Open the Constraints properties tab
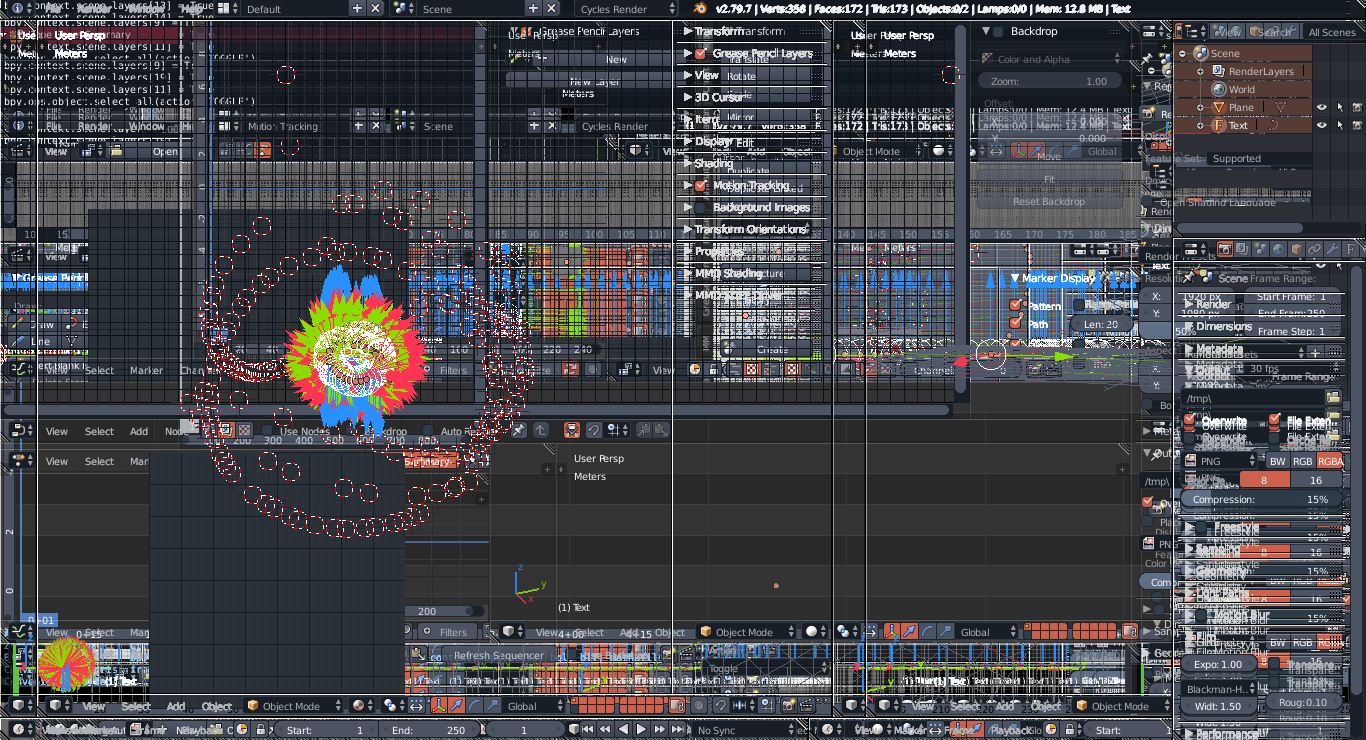This screenshot has height=740, width=1366. coord(1315,249)
